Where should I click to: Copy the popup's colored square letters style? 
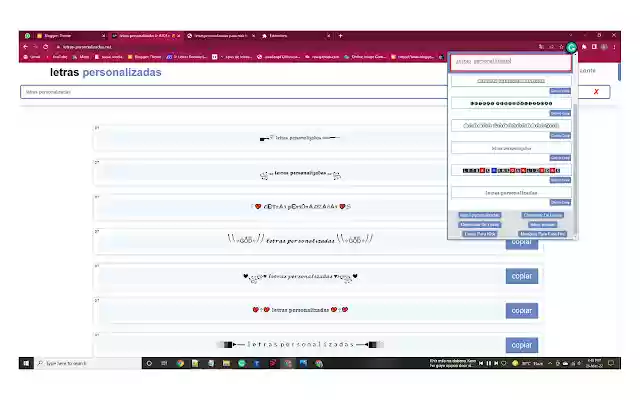560,180
